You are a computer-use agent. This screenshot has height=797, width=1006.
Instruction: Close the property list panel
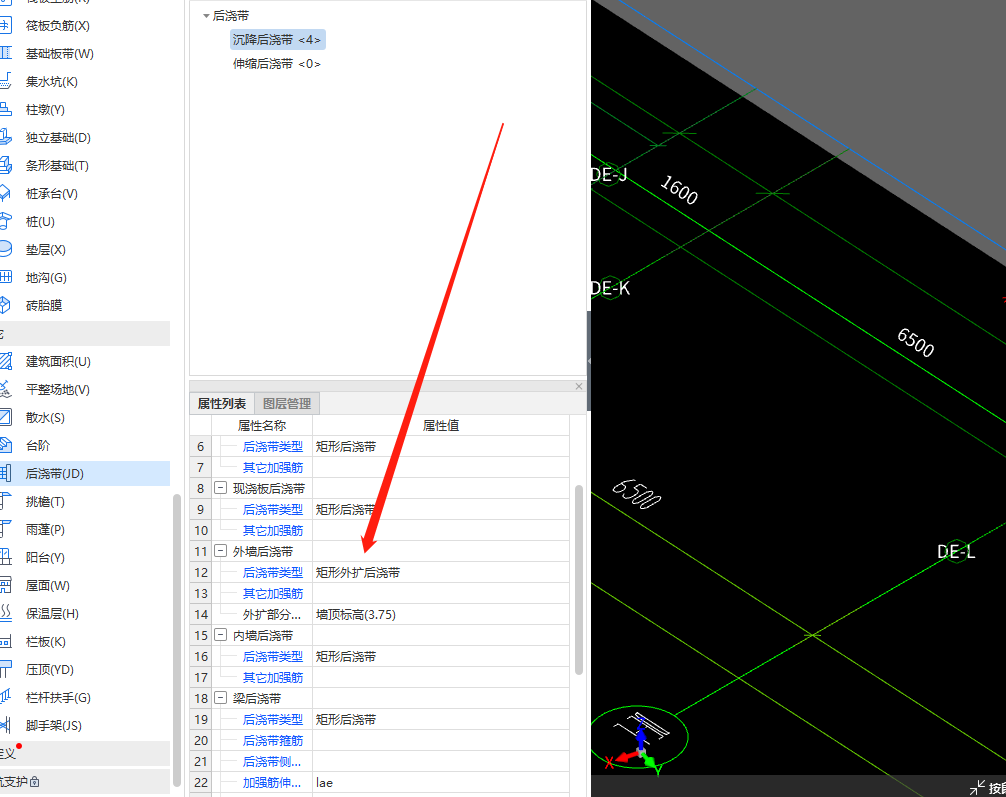click(579, 386)
